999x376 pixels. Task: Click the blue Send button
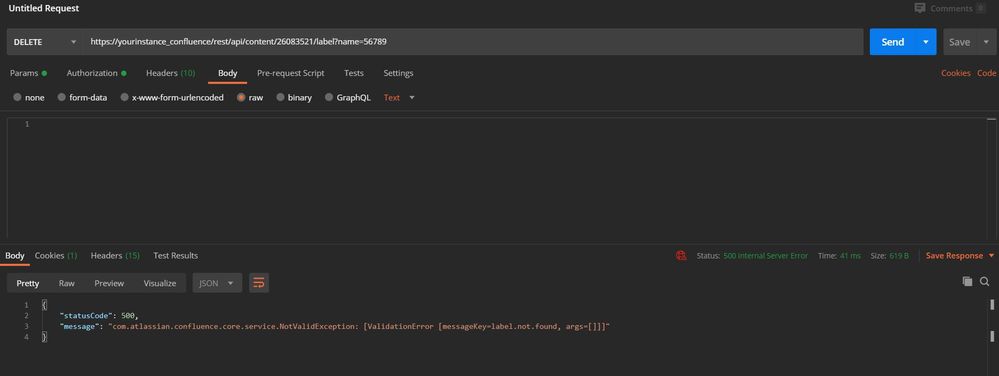click(x=893, y=42)
